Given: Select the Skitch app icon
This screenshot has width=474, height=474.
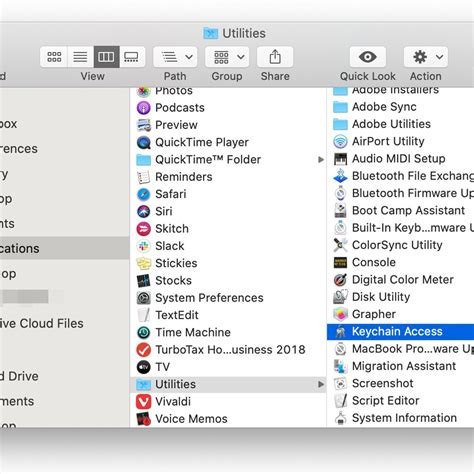Looking at the screenshot, I should 144,229.
